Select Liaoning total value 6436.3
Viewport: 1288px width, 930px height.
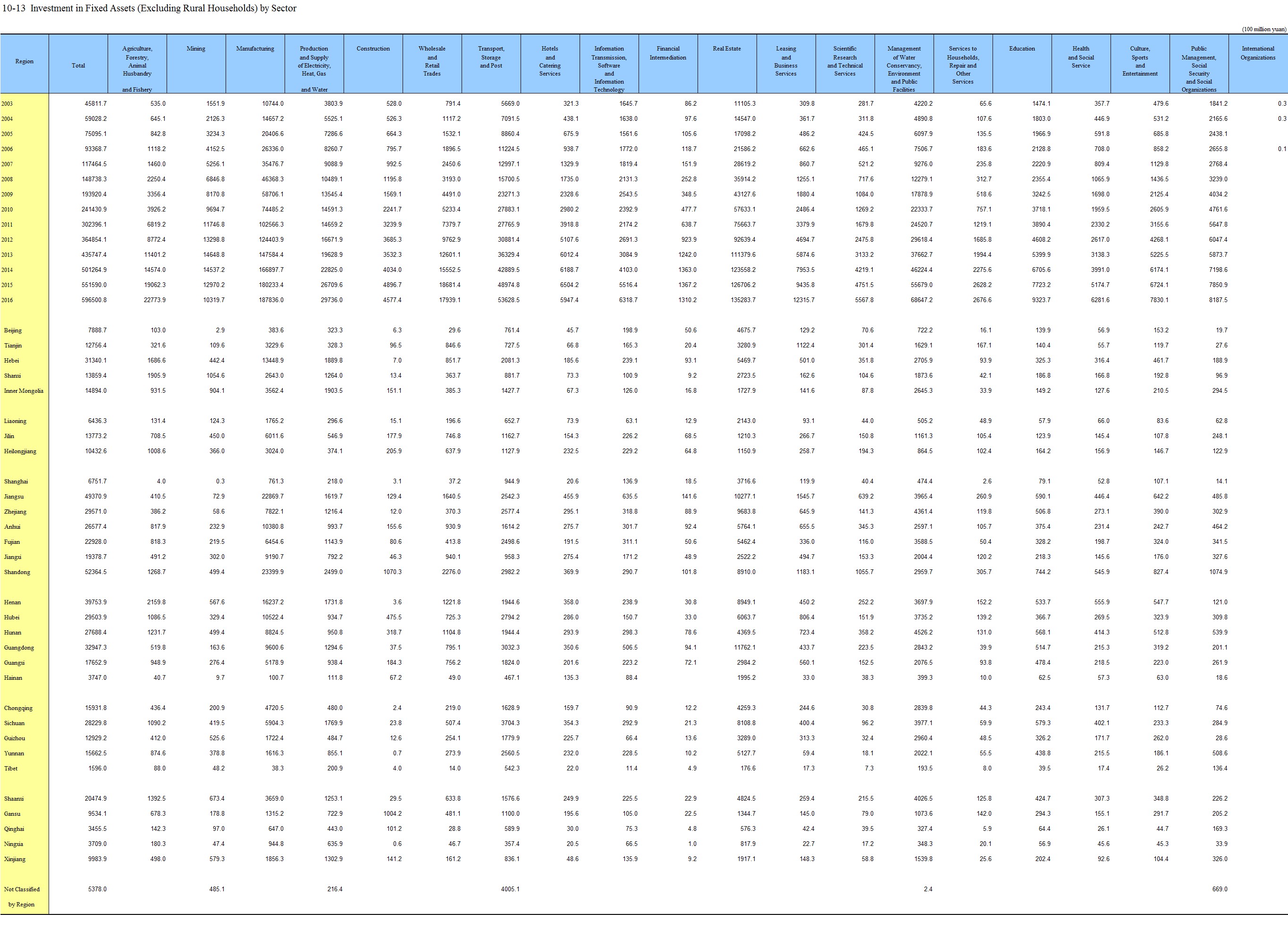(97, 421)
